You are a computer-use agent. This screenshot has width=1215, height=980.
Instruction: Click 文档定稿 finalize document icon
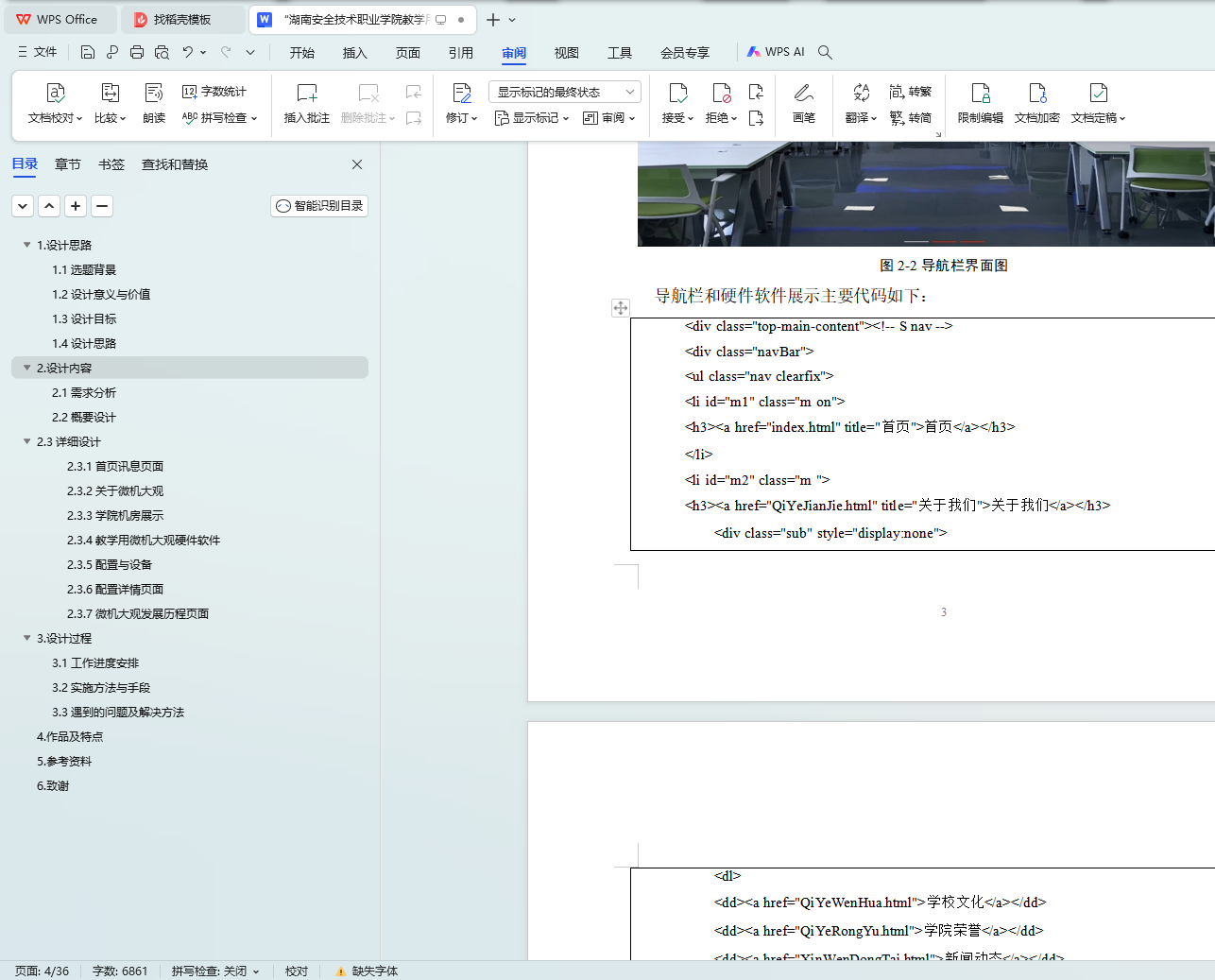click(x=1098, y=93)
